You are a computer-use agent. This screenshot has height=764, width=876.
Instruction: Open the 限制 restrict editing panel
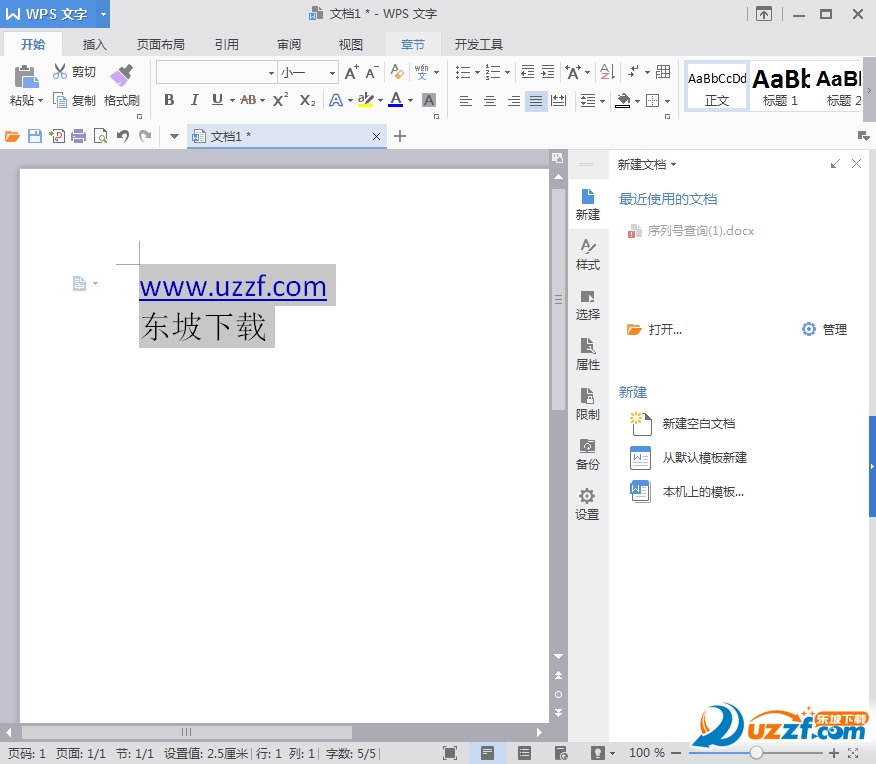pyautogui.click(x=588, y=404)
